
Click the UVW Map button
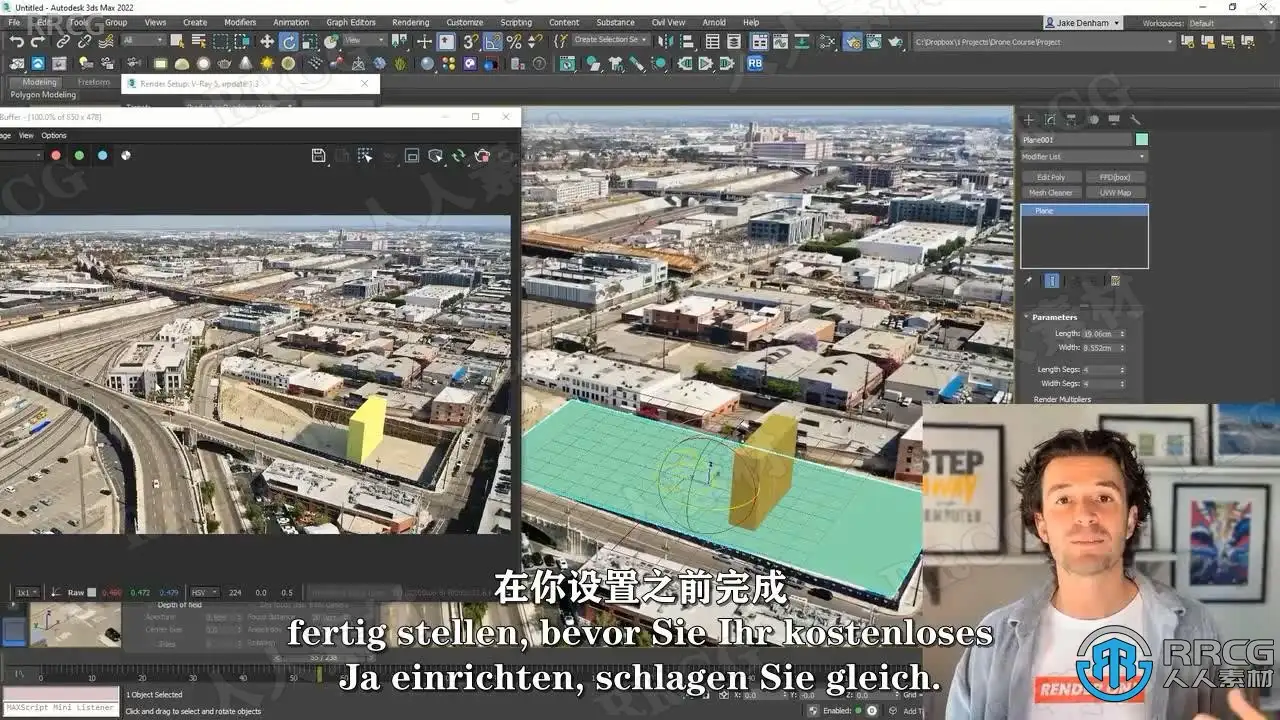coord(1115,192)
